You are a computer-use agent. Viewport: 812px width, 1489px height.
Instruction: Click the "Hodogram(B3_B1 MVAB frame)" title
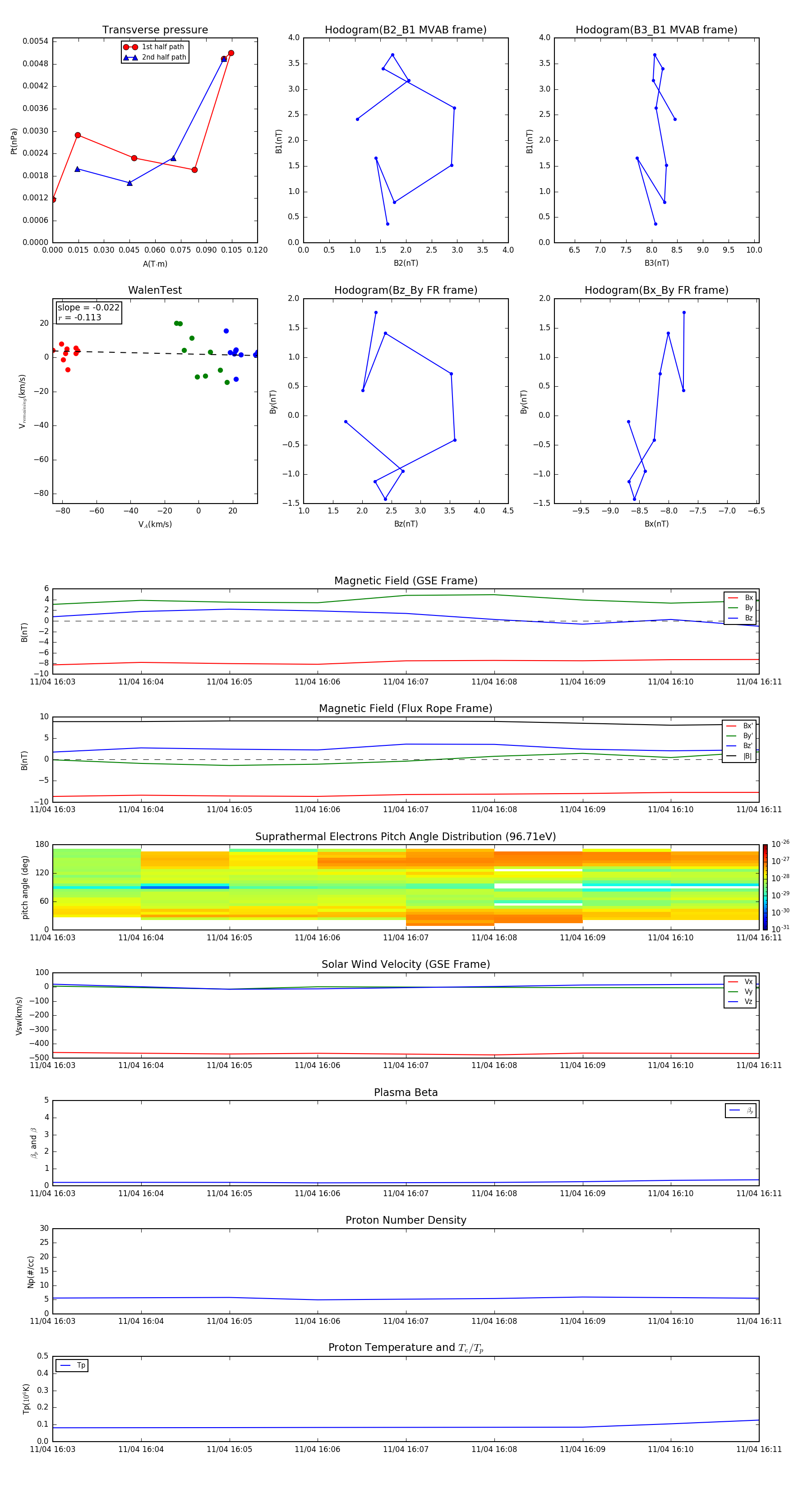point(656,30)
